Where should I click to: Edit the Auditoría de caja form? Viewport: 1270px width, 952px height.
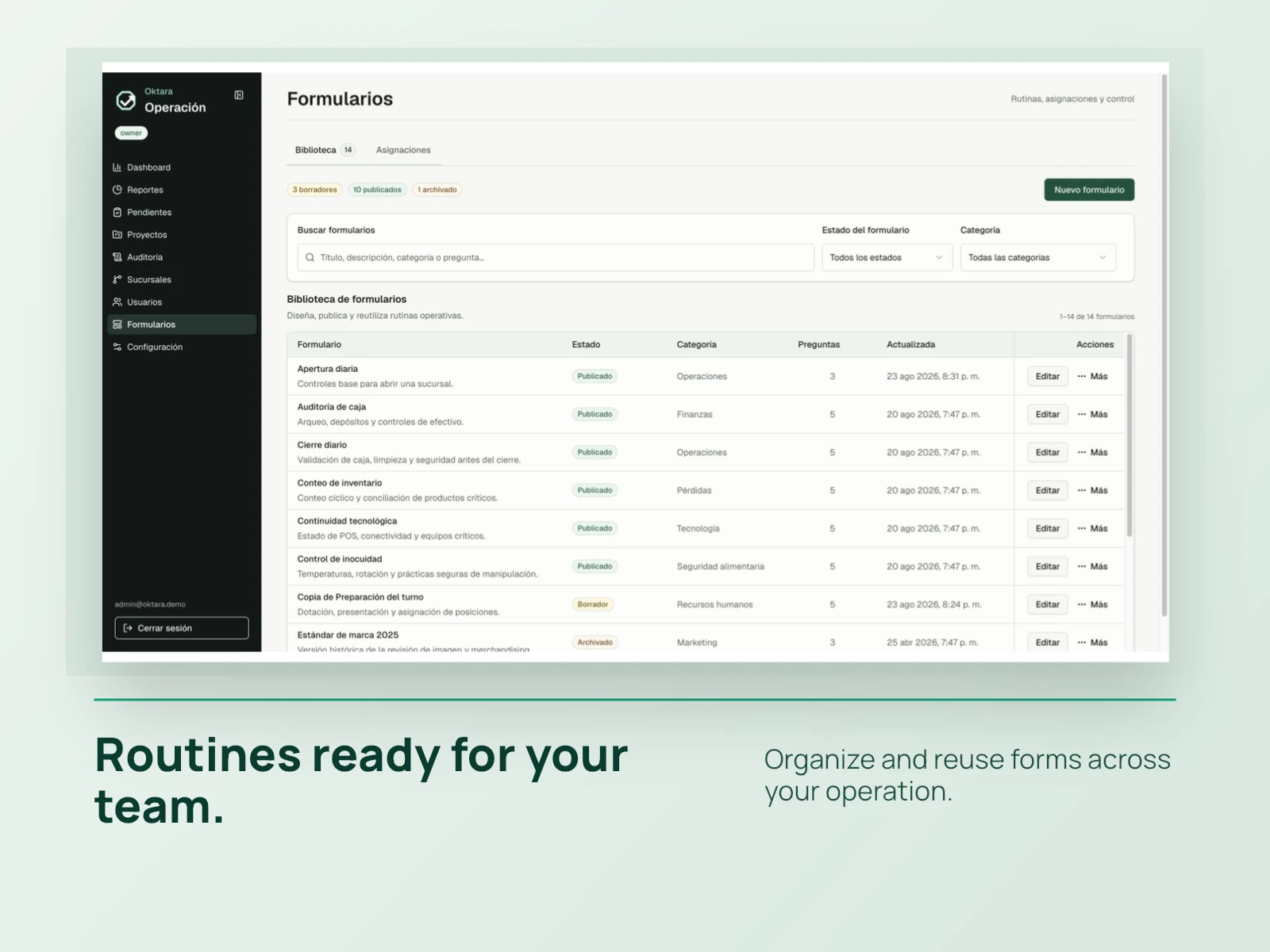tap(1048, 414)
